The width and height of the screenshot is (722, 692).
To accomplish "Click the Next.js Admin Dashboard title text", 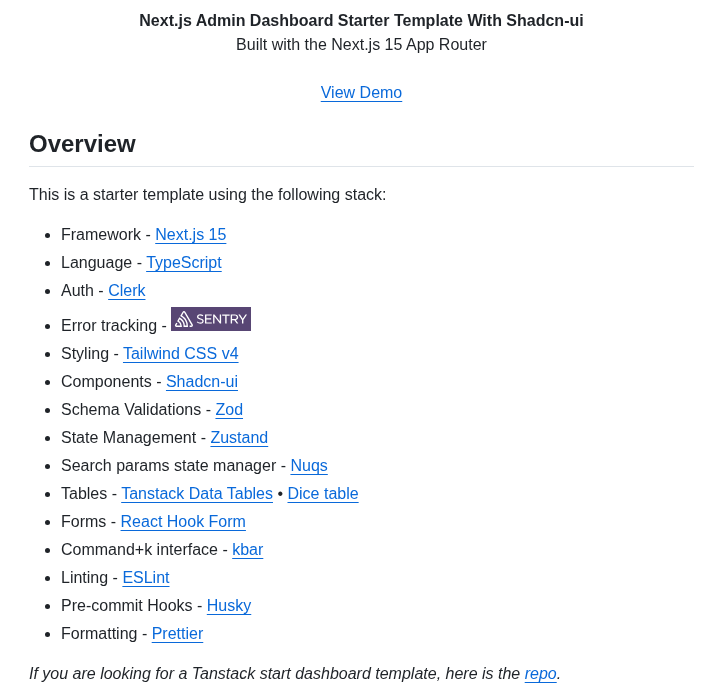I will [x=361, y=21].
